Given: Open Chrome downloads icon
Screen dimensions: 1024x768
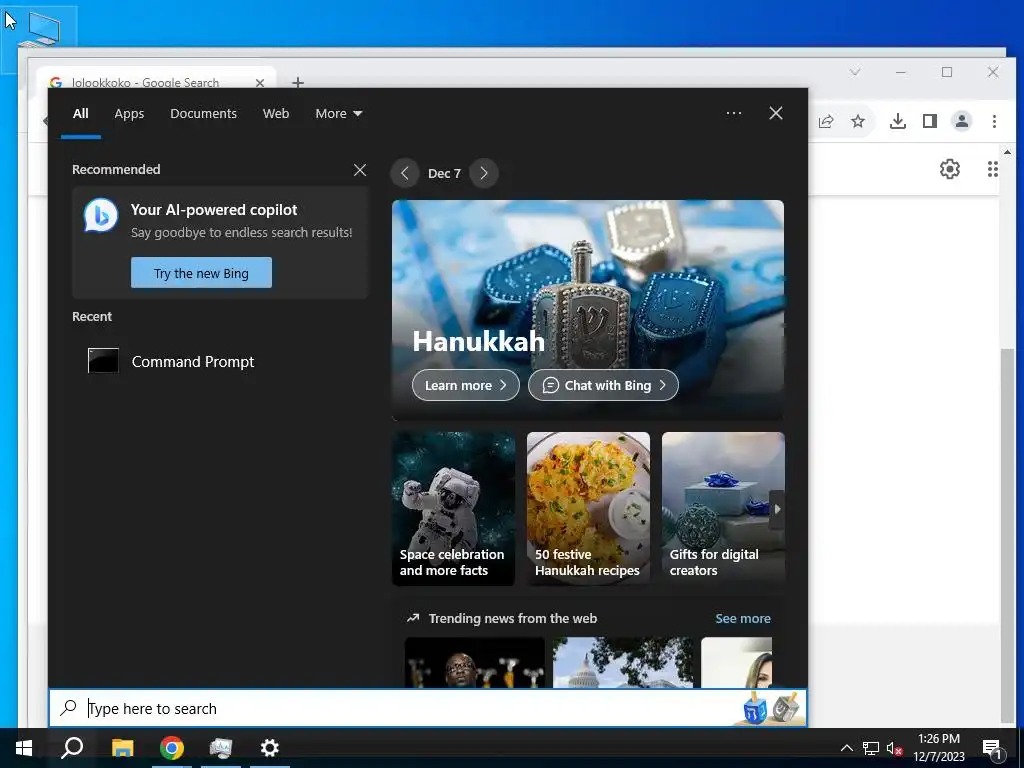Looking at the screenshot, I should click(898, 121).
